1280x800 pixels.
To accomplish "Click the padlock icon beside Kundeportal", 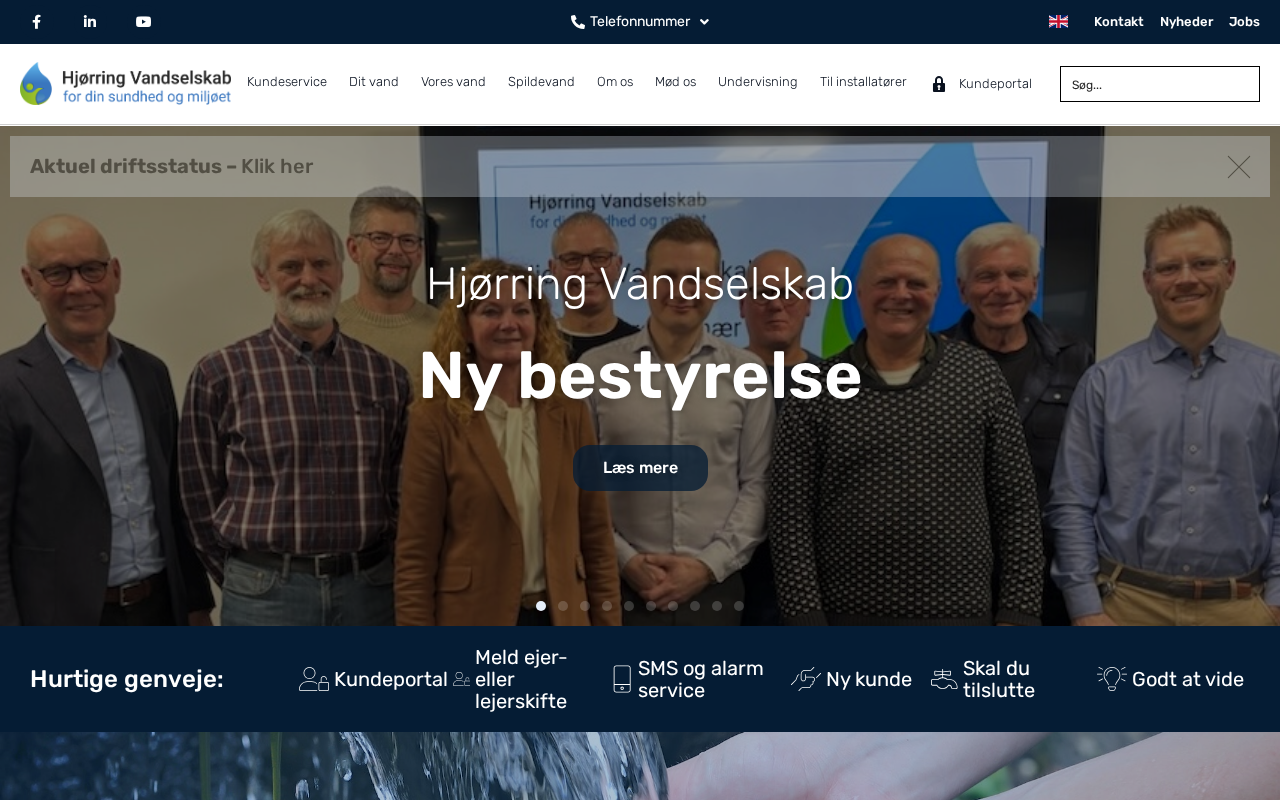I will (939, 84).
